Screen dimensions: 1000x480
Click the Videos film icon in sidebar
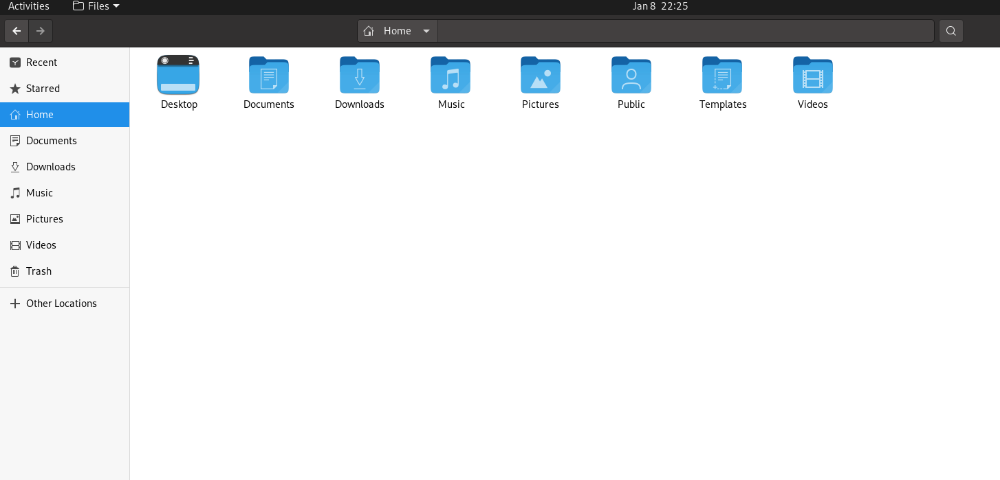(x=15, y=245)
